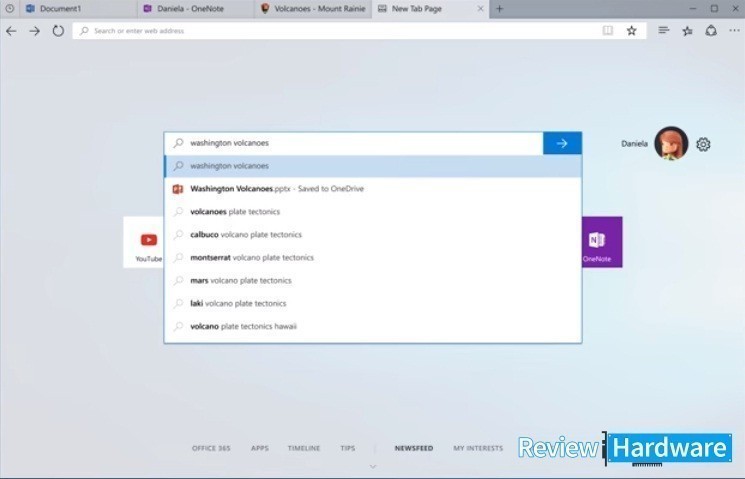This screenshot has width=745, height=479.
Task: Open the More (three dots) menu
Action: tap(734, 31)
